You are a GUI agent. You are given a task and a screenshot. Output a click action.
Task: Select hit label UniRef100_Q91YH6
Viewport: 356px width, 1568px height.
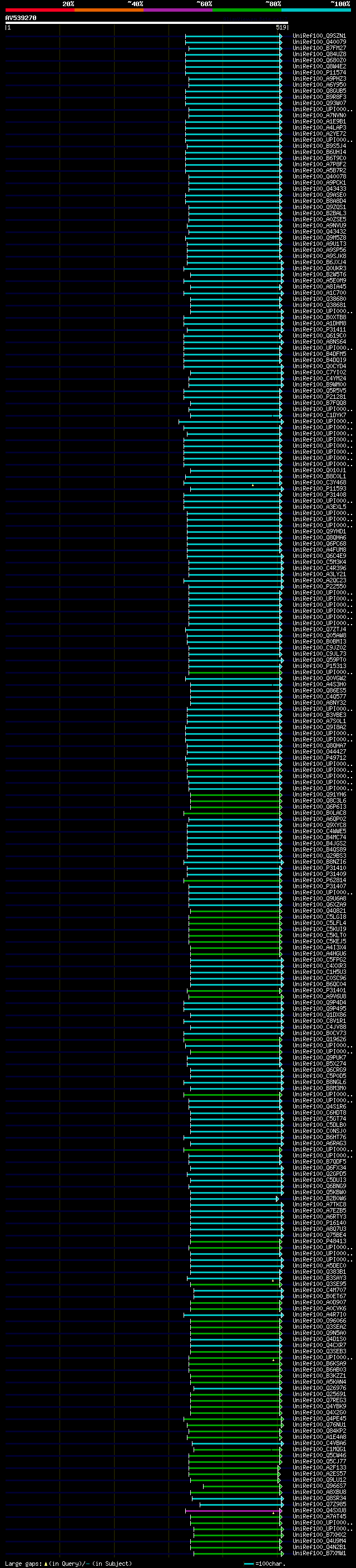pyautogui.click(x=319, y=794)
